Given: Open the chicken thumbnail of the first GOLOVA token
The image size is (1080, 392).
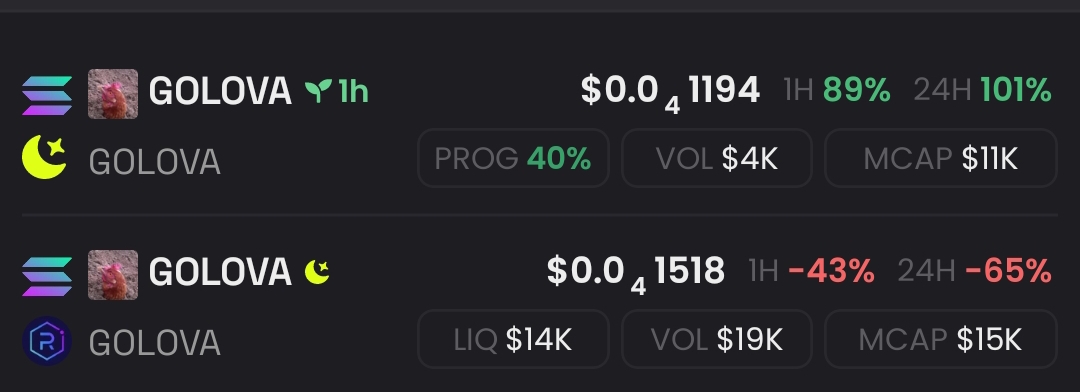Looking at the screenshot, I should 113,94.
